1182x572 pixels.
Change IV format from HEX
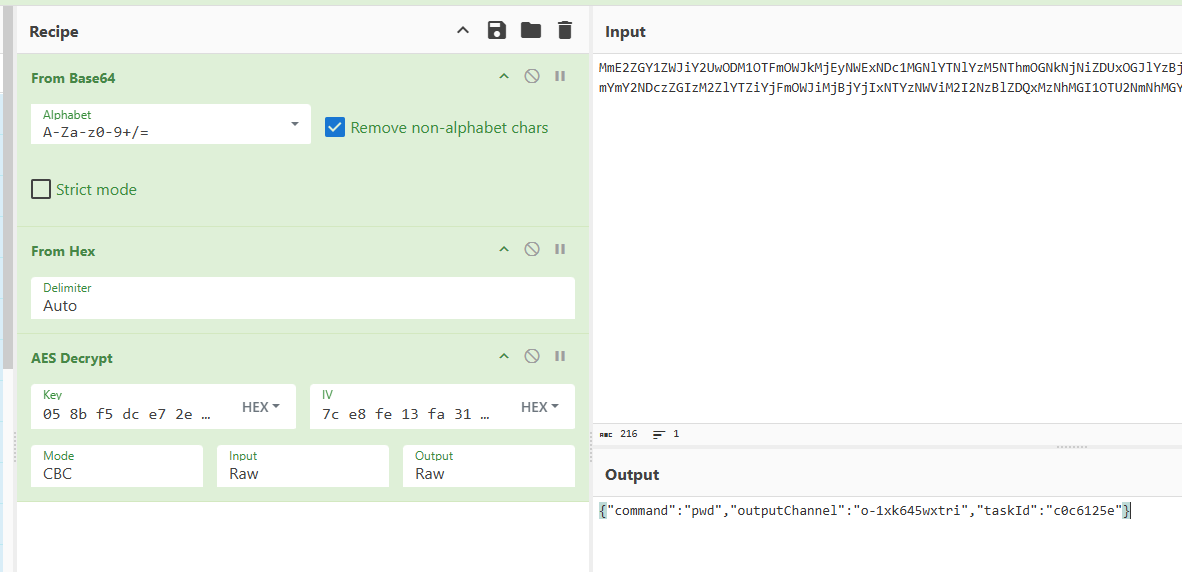tap(540, 407)
